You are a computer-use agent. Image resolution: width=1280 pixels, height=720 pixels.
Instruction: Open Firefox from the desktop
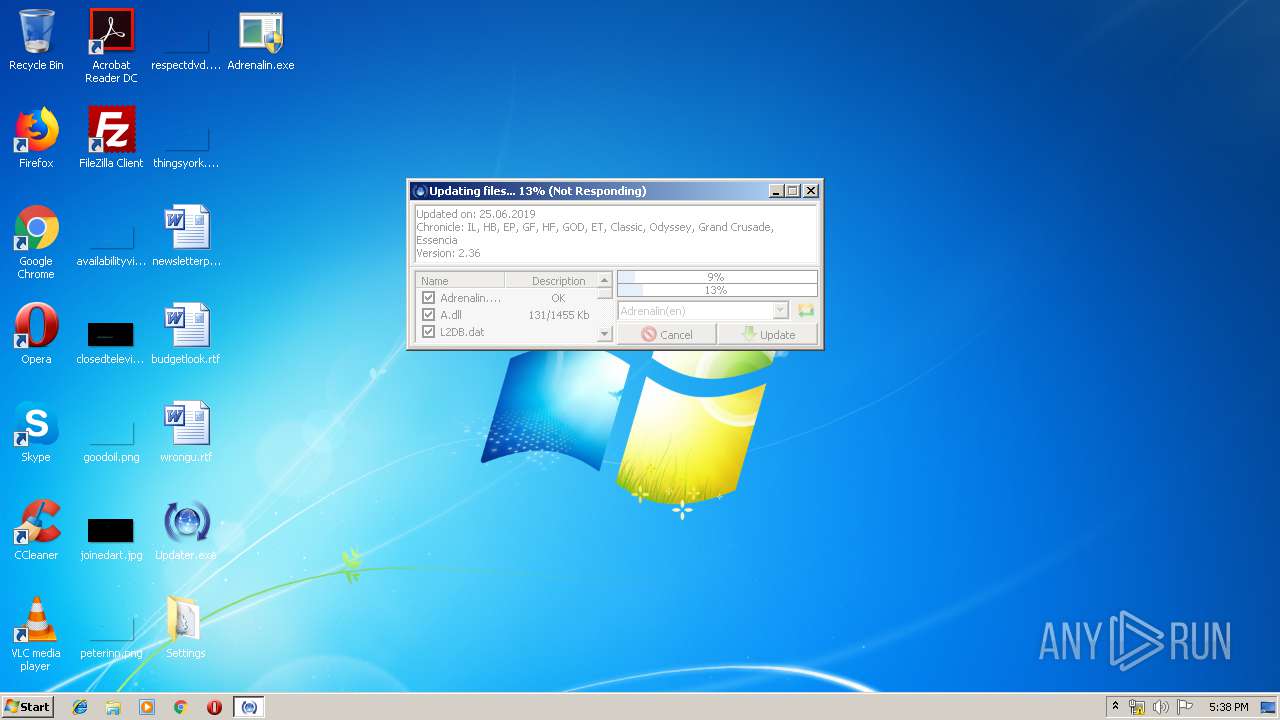click(36, 138)
